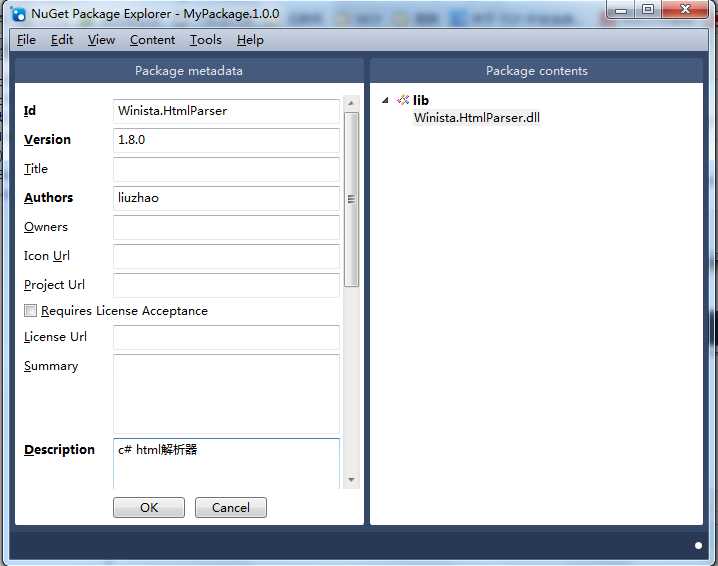Click the Version input field
The height and width of the screenshot is (566, 718).
226,140
